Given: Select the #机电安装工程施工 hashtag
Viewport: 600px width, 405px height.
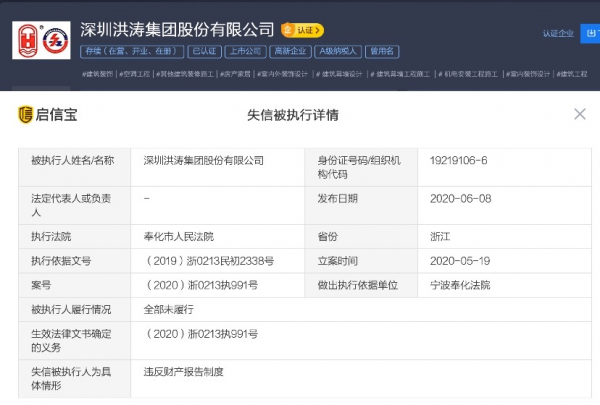Looking at the screenshot, I should click(x=468, y=74).
